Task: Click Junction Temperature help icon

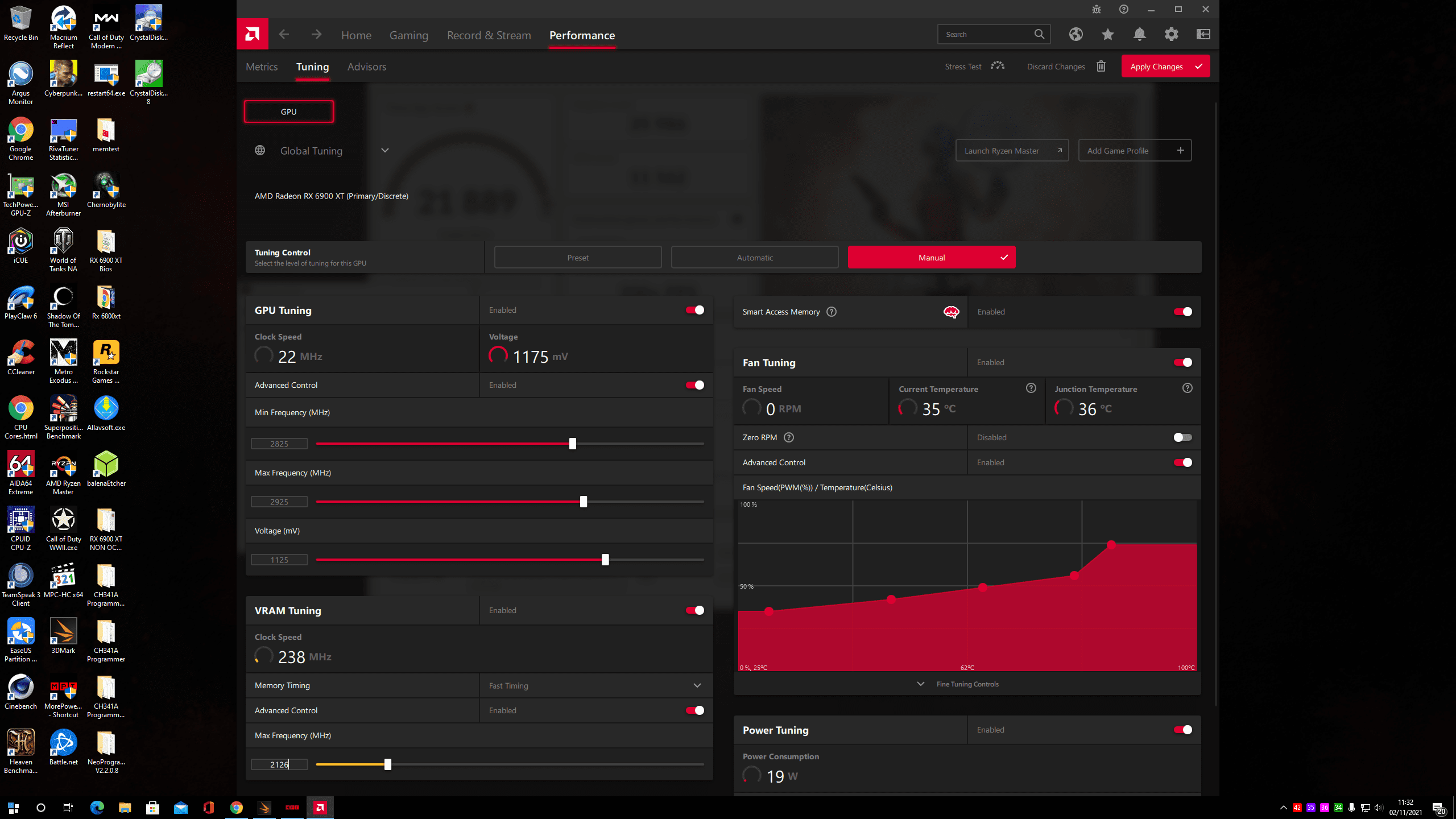Action: point(1187,388)
